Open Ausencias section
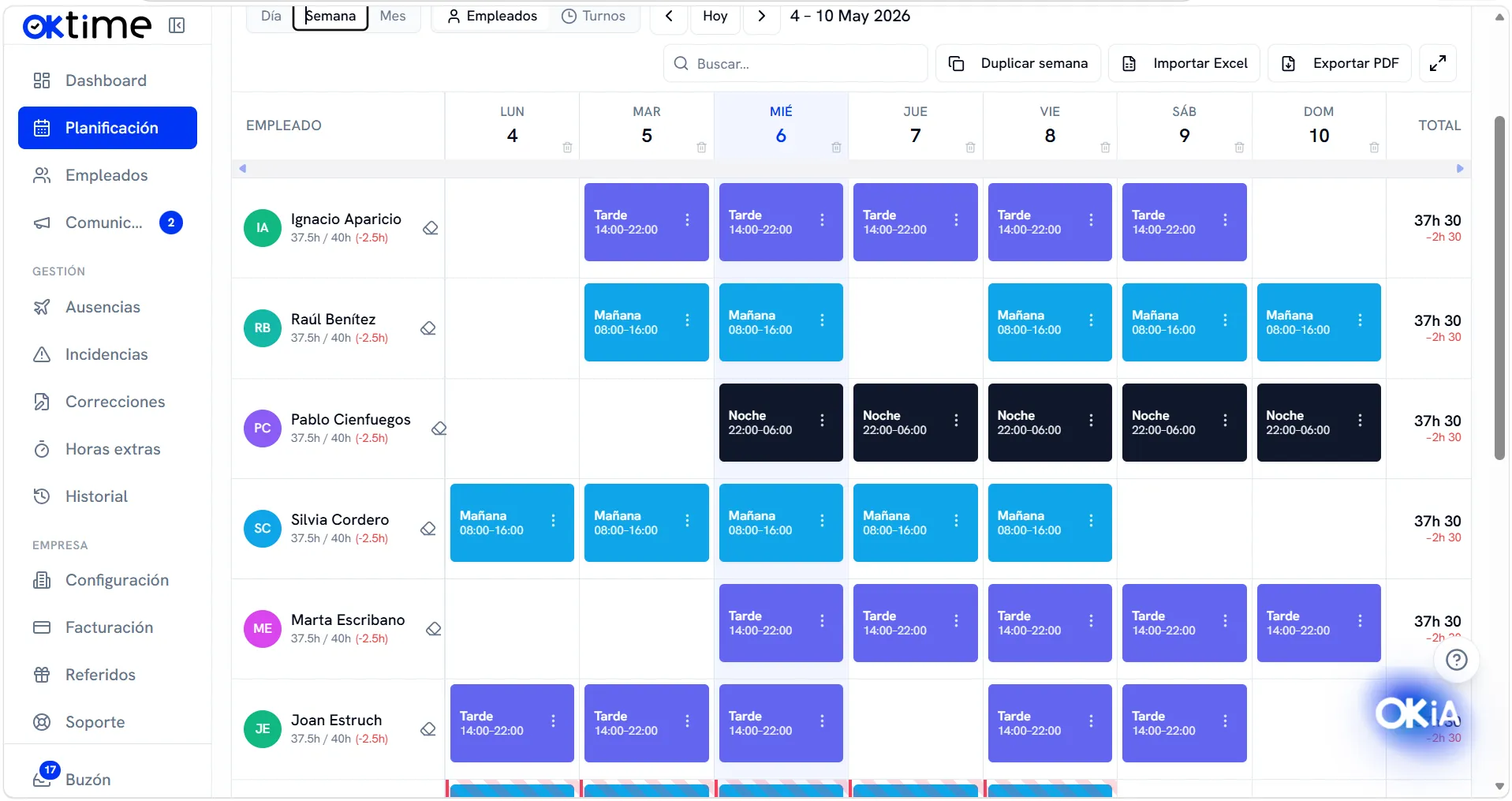This screenshot has height=801, width=1512. [107, 307]
